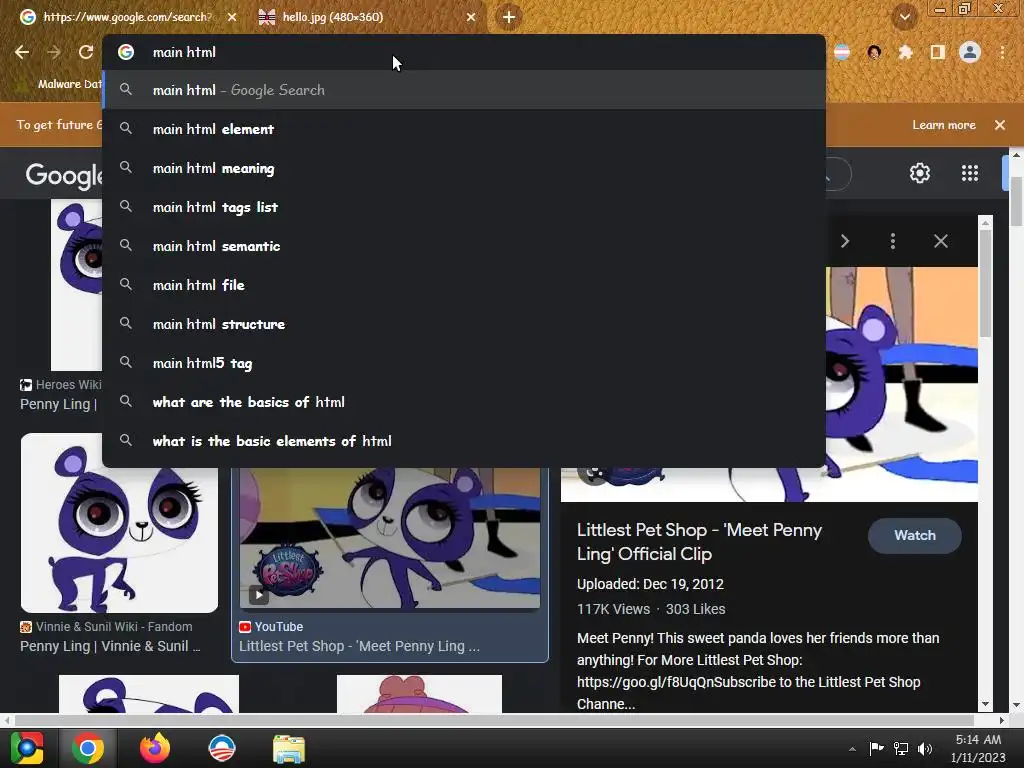Image resolution: width=1024 pixels, height=768 pixels.
Task: Go to next image with the right chevron
Action: point(844,242)
